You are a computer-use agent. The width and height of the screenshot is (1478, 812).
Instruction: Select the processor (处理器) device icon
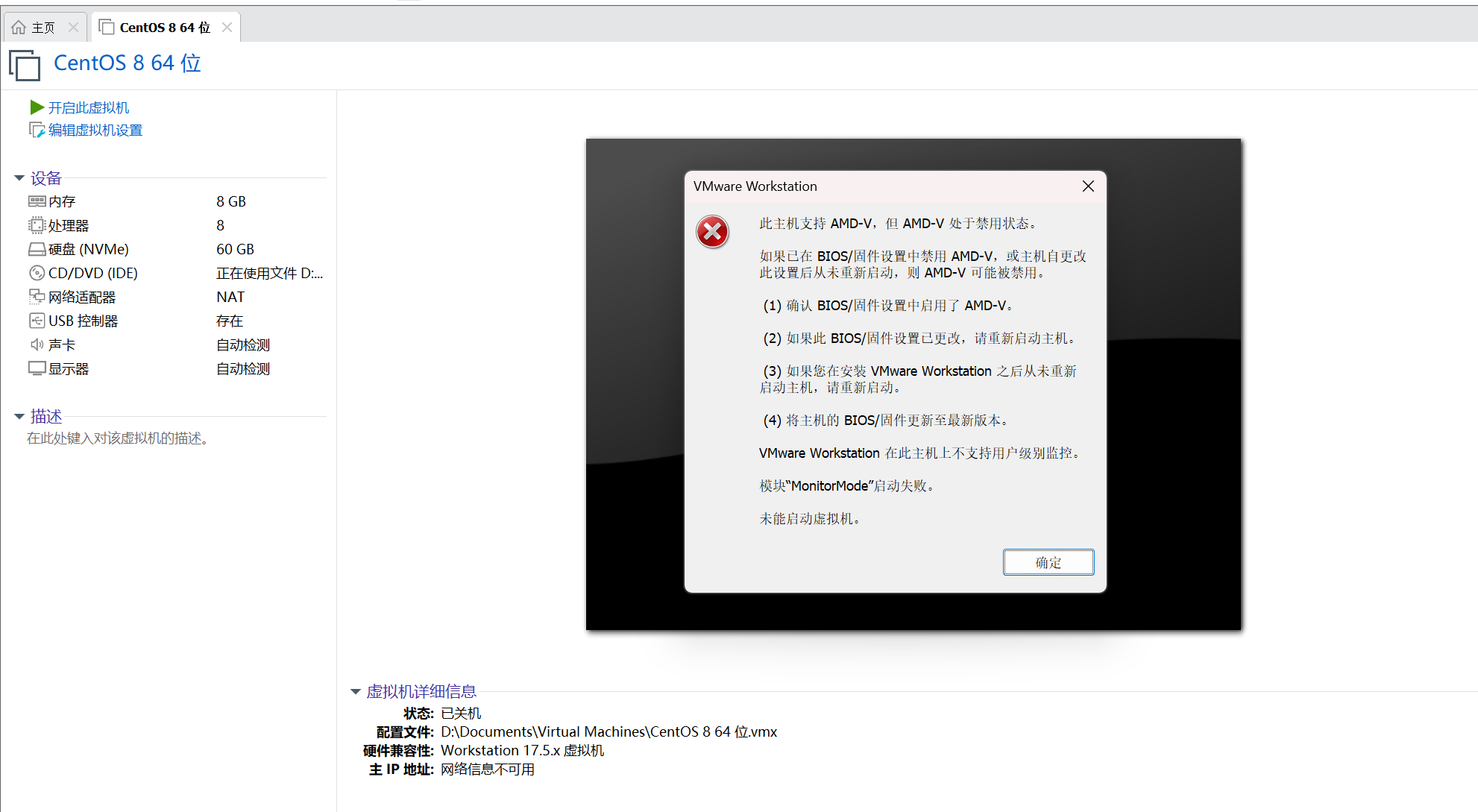click(x=37, y=225)
